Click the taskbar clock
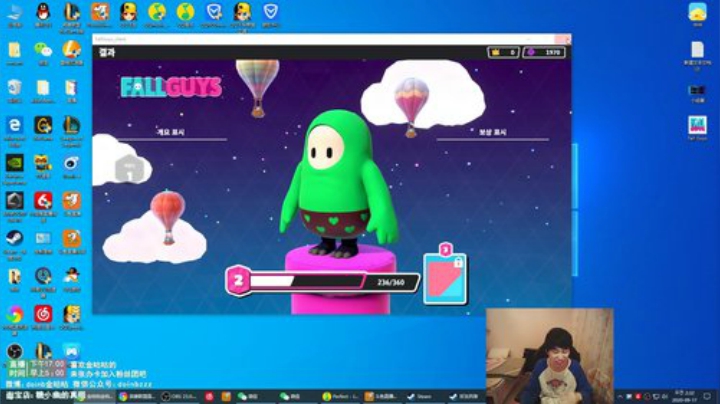 point(684,396)
